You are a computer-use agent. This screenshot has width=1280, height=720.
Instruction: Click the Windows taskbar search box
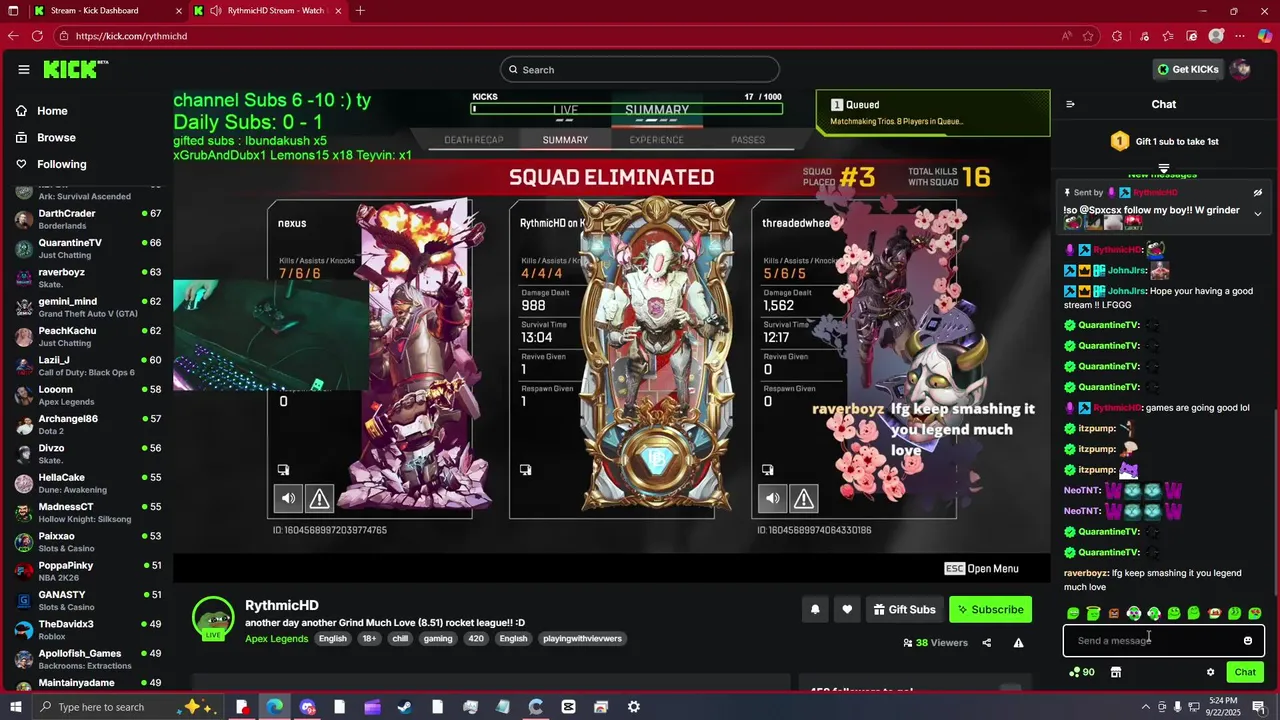point(130,707)
